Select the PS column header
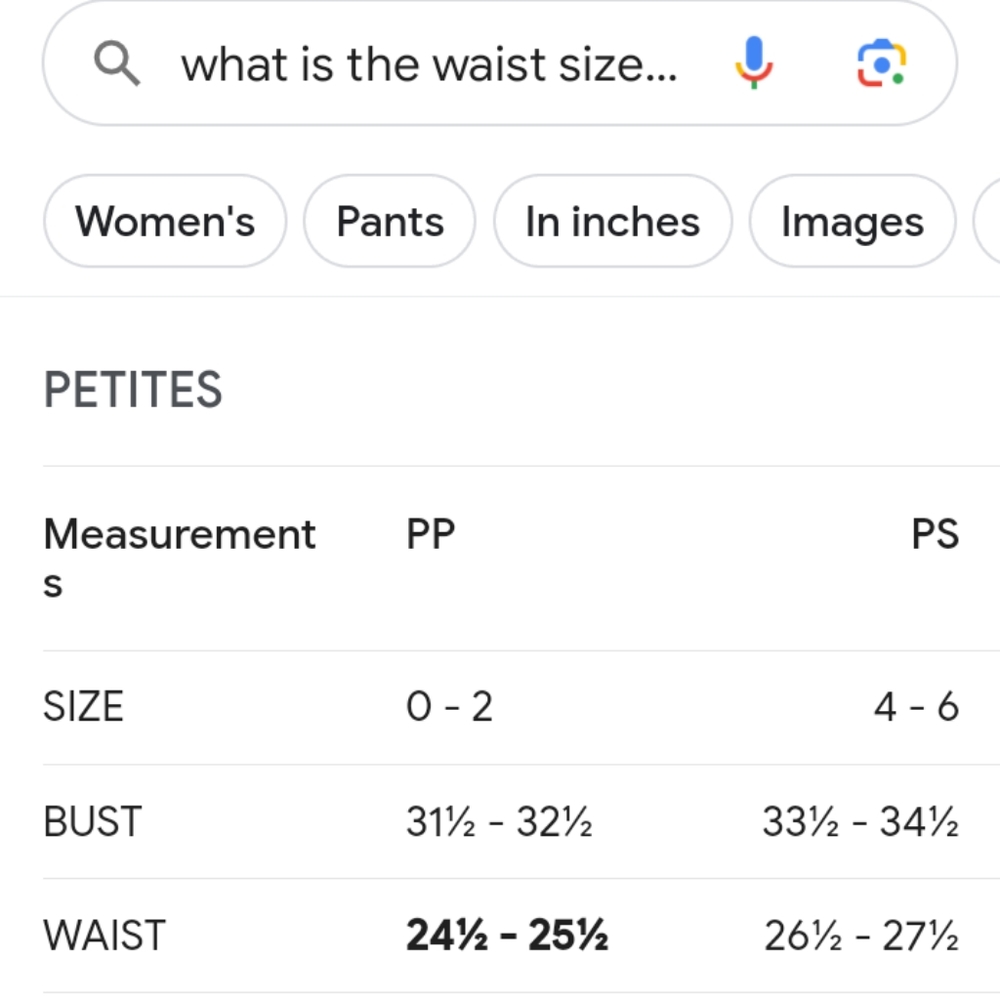This screenshot has height=1000, width=1000. [935, 534]
